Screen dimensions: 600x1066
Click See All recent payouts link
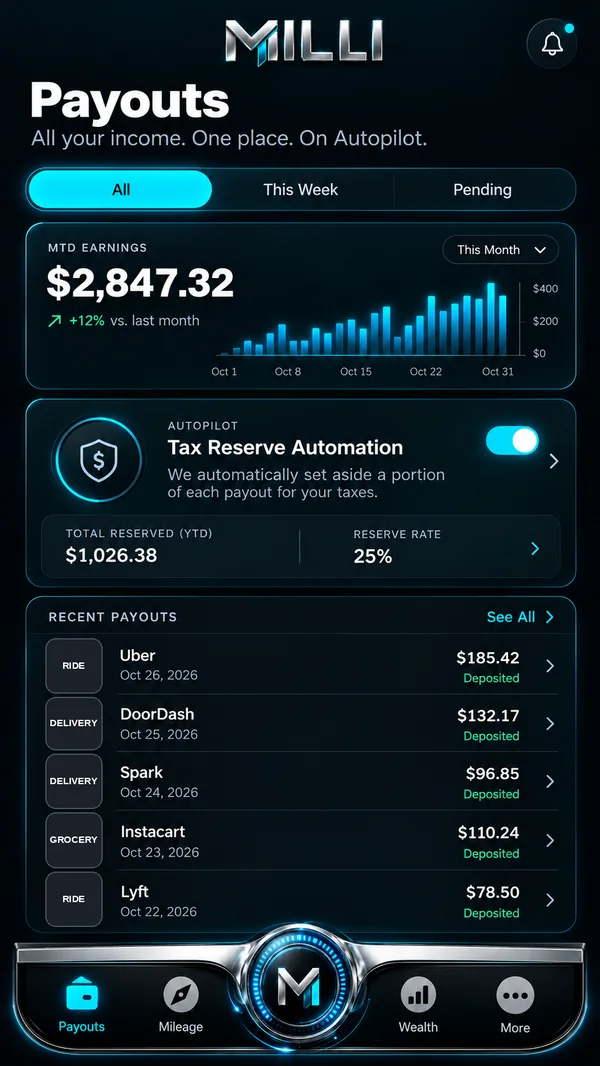click(520, 617)
